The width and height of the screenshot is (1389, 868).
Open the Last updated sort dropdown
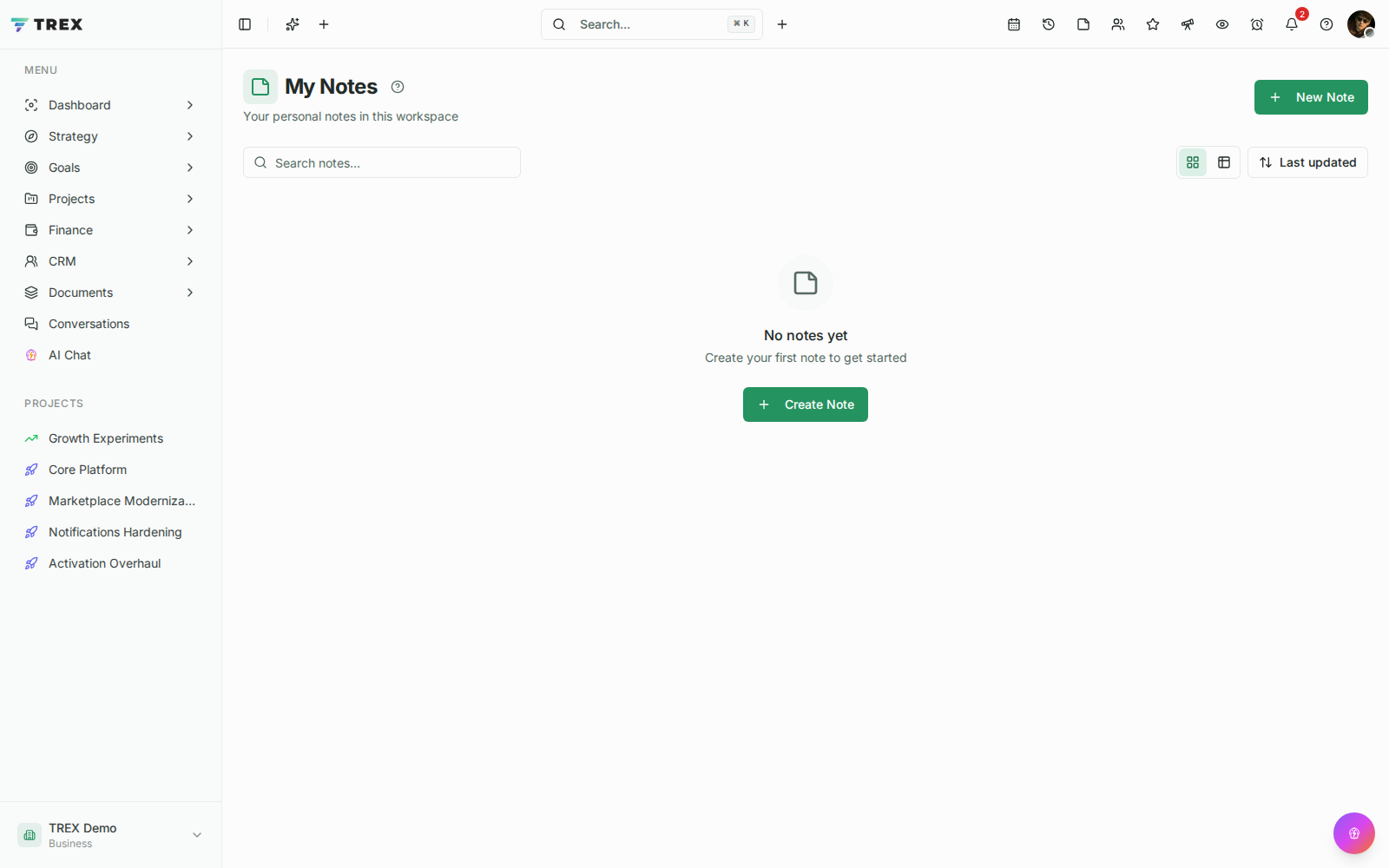click(x=1307, y=162)
